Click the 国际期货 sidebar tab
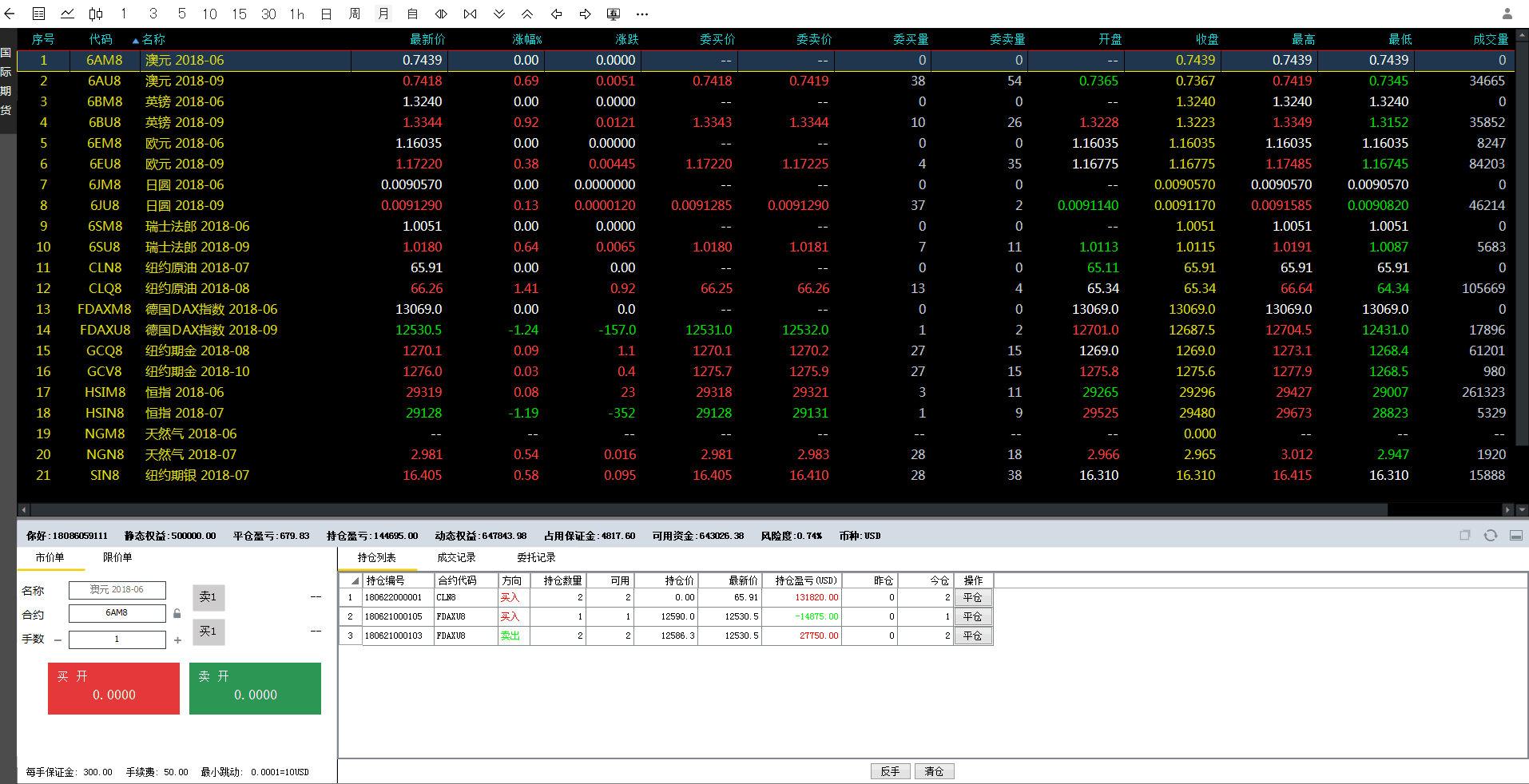 pyautogui.click(x=6, y=81)
